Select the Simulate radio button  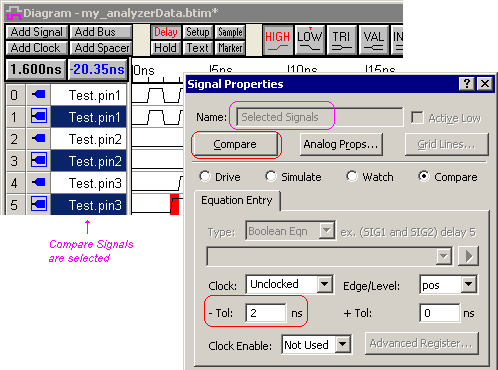pos(271,176)
